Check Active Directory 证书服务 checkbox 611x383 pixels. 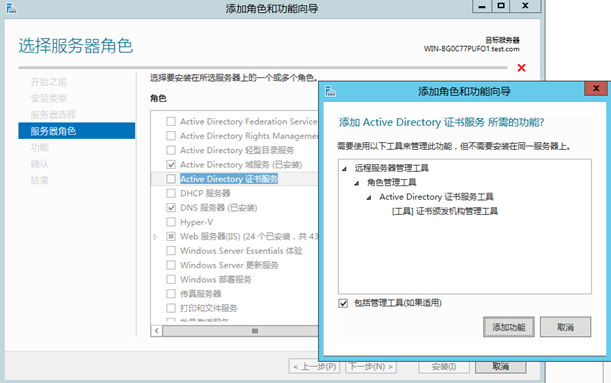[x=171, y=179]
